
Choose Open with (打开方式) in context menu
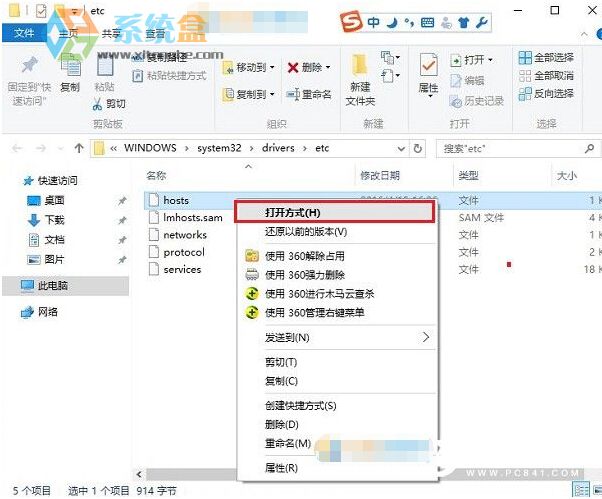click(x=335, y=212)
